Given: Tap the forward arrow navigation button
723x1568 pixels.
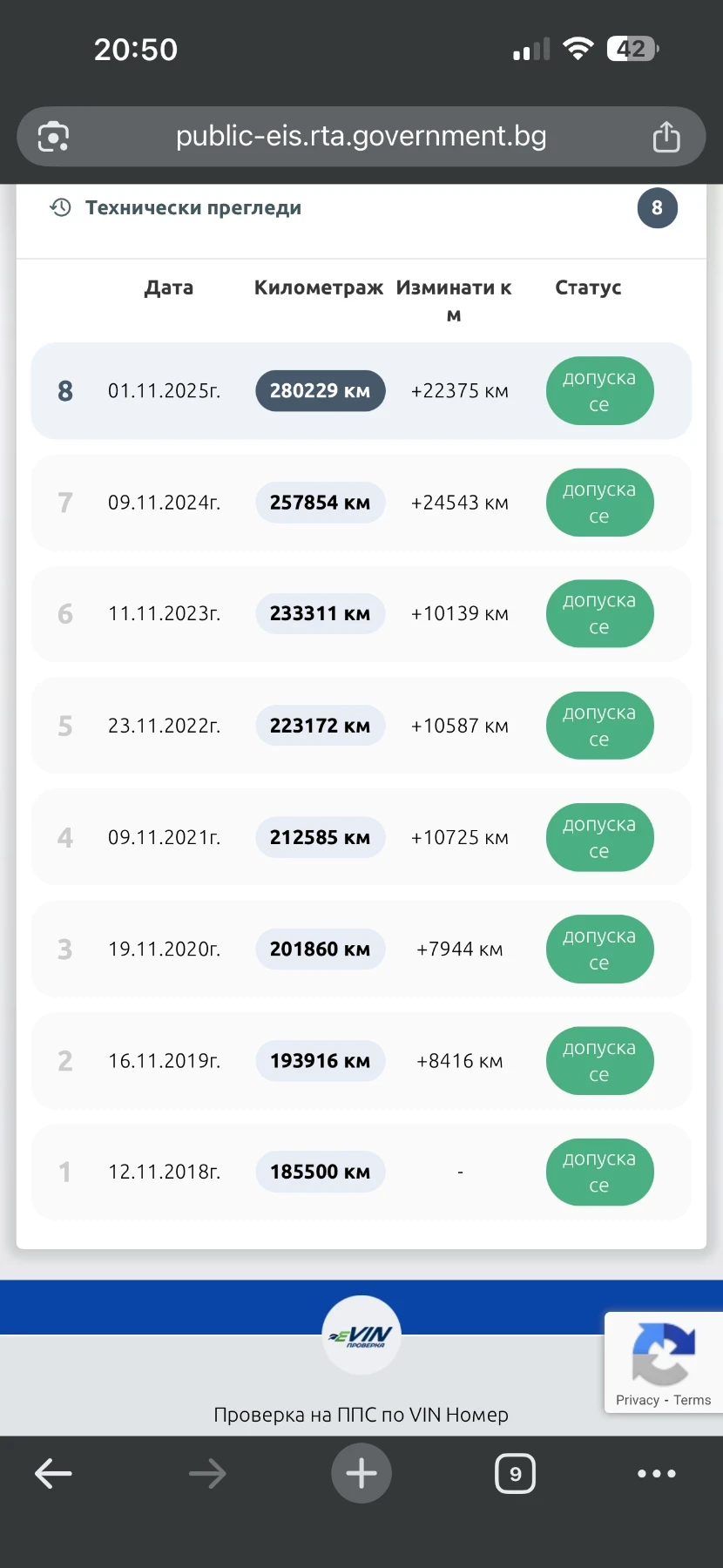Looking at the screenshot, I should tap(207, 1473).
